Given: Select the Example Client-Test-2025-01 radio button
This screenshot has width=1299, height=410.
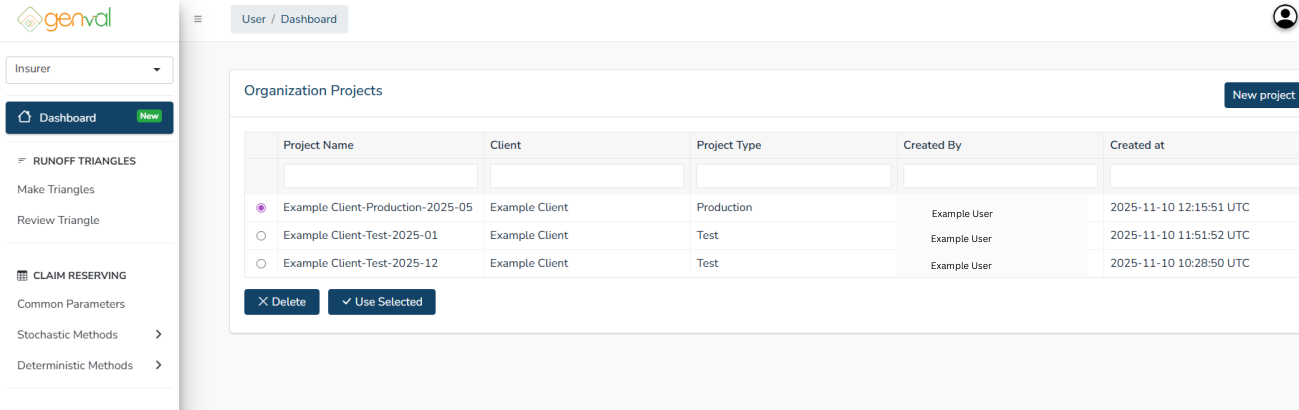Looking at the screenshot, I should pos(261,236).
